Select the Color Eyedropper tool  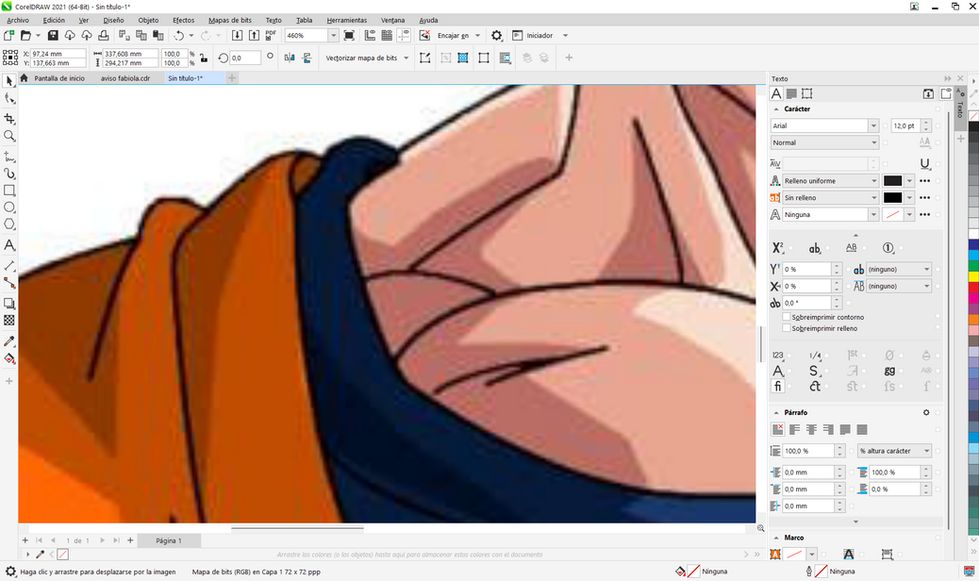click(x=9, y=341)
